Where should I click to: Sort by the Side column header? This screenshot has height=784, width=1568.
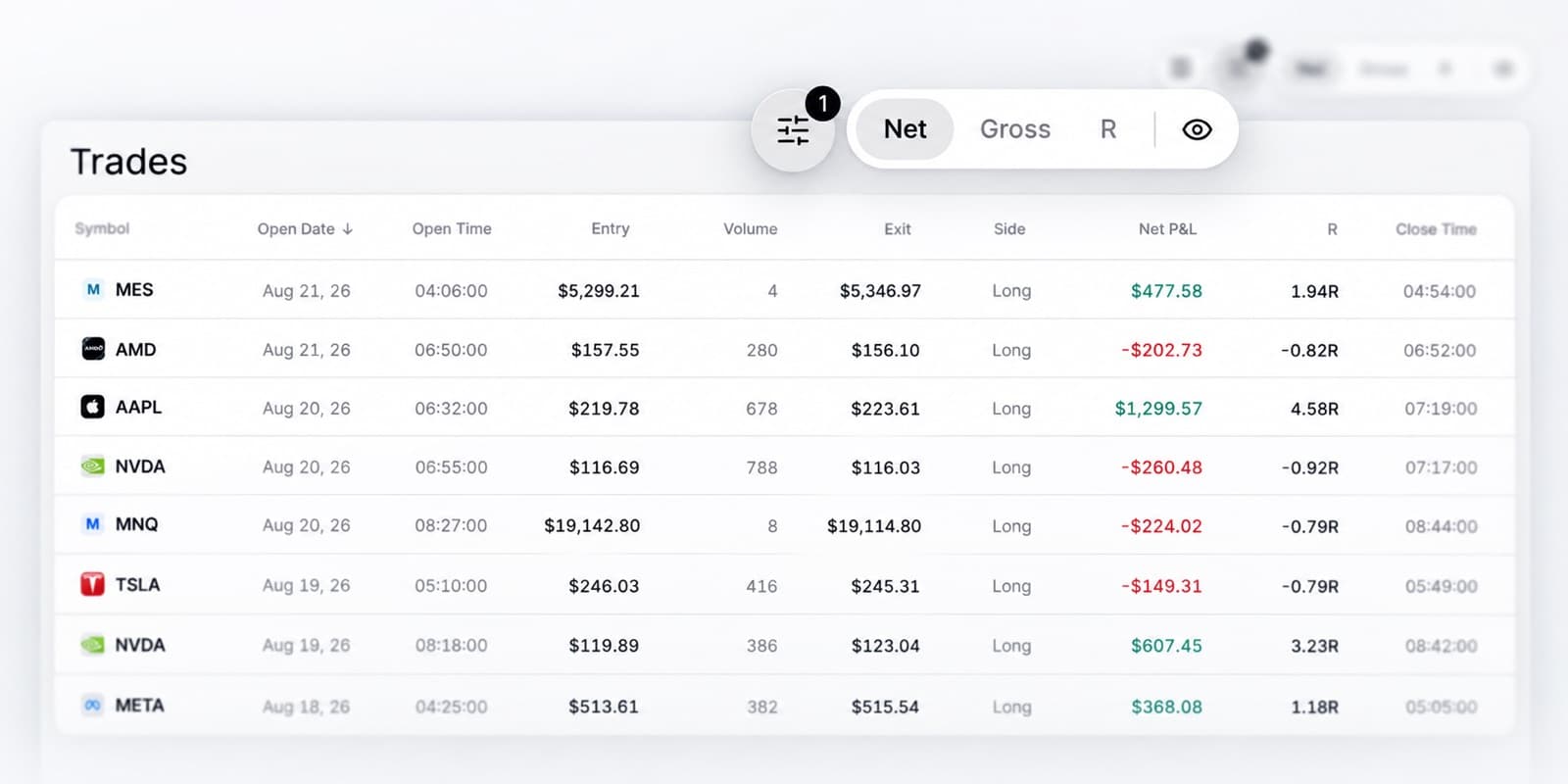pos(1009,228)
